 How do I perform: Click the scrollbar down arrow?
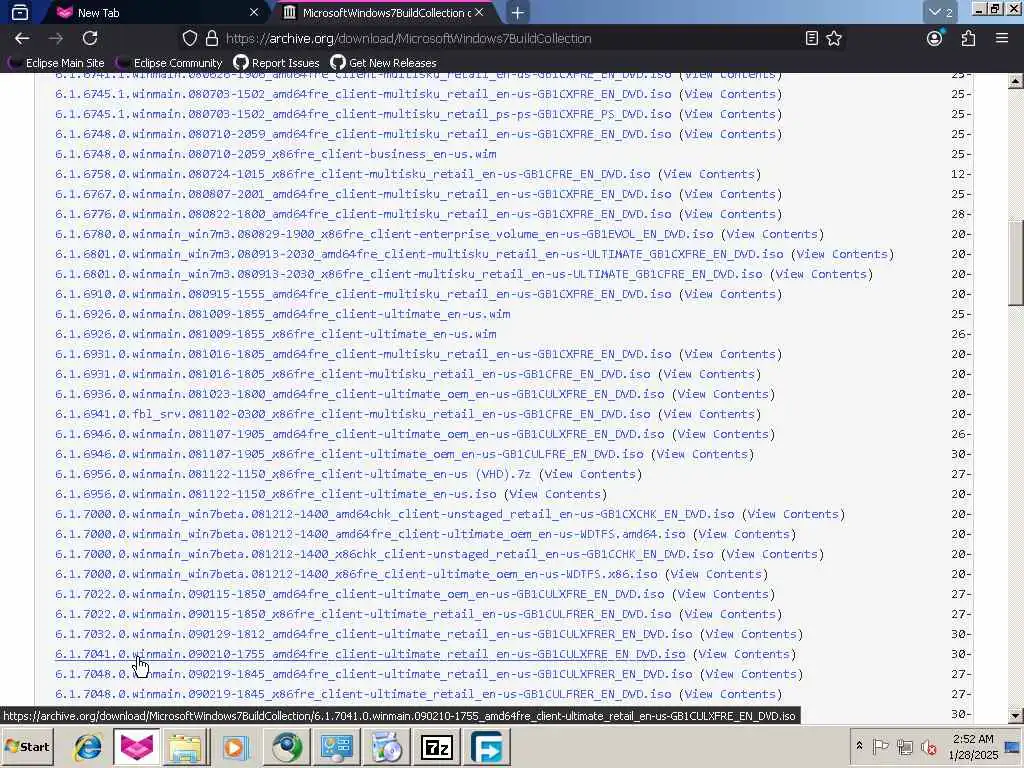[1015, 716]
